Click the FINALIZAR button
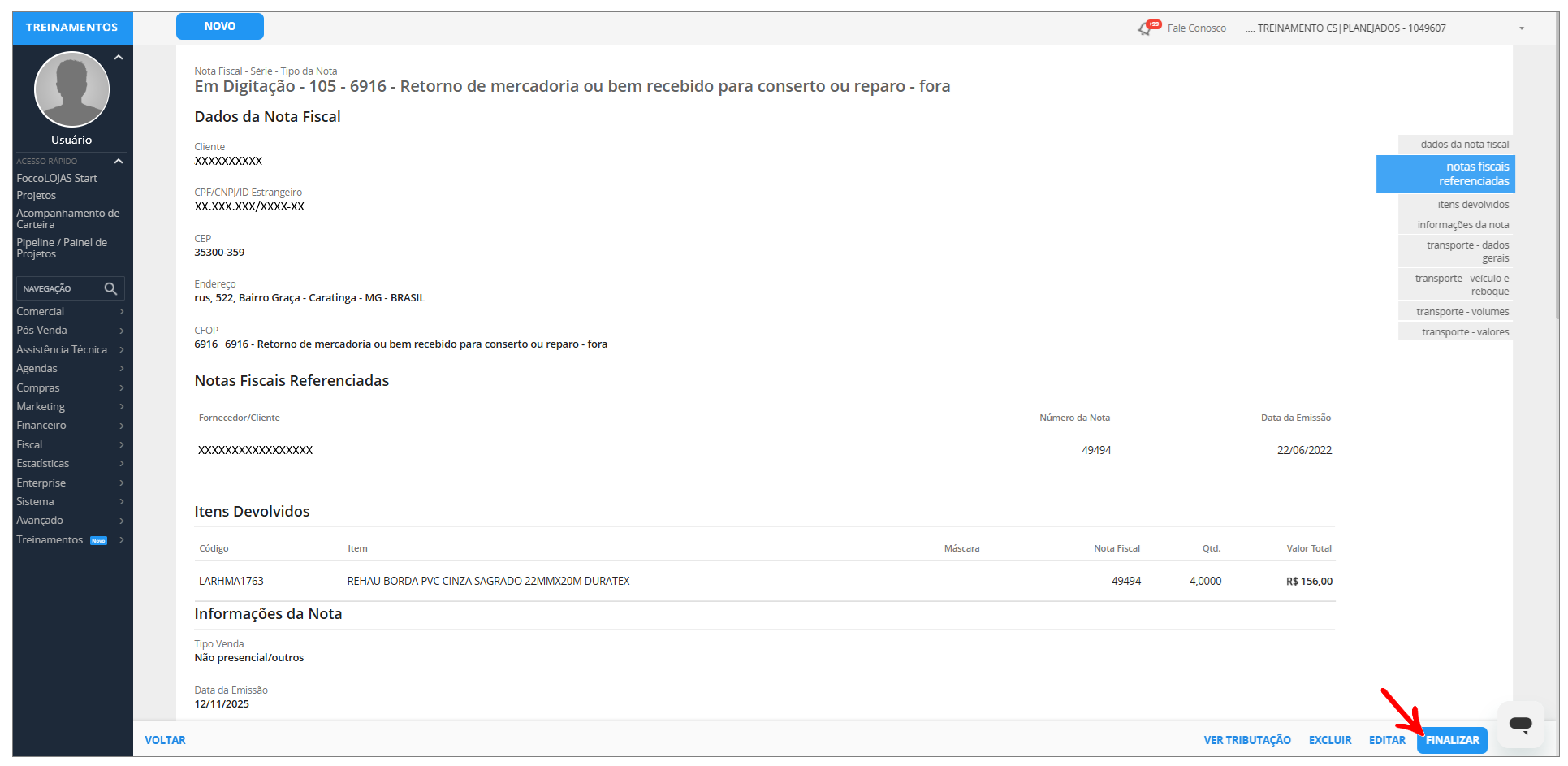1568x766 pixels. 1452,740
